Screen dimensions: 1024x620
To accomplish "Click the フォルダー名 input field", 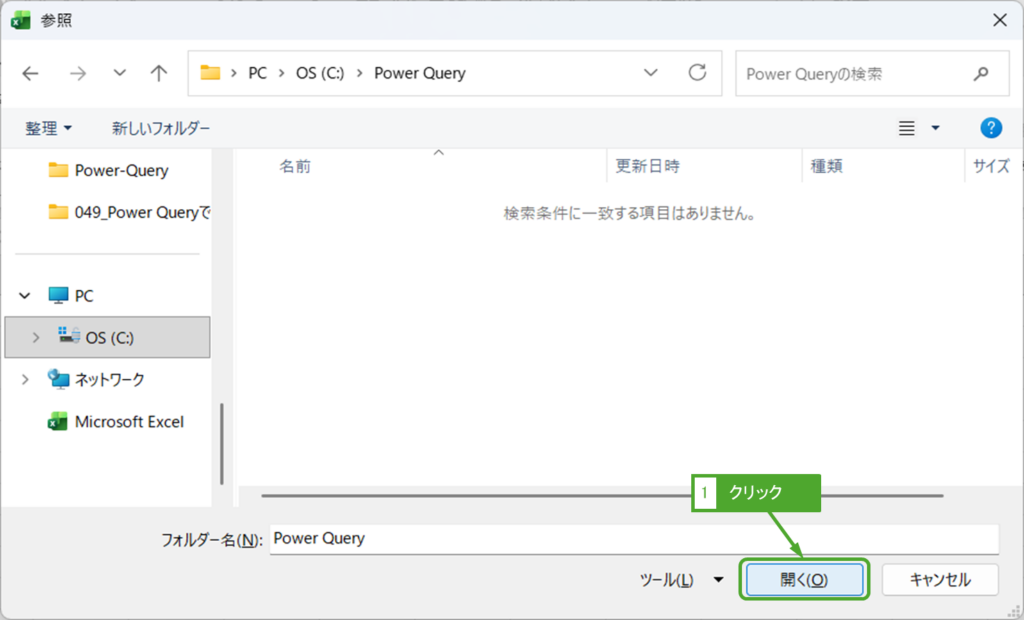I will pos(634,539).
